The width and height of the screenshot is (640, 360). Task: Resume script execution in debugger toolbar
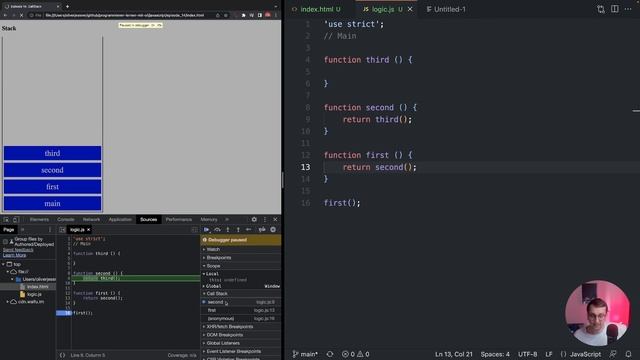click(x=207, y=230)
